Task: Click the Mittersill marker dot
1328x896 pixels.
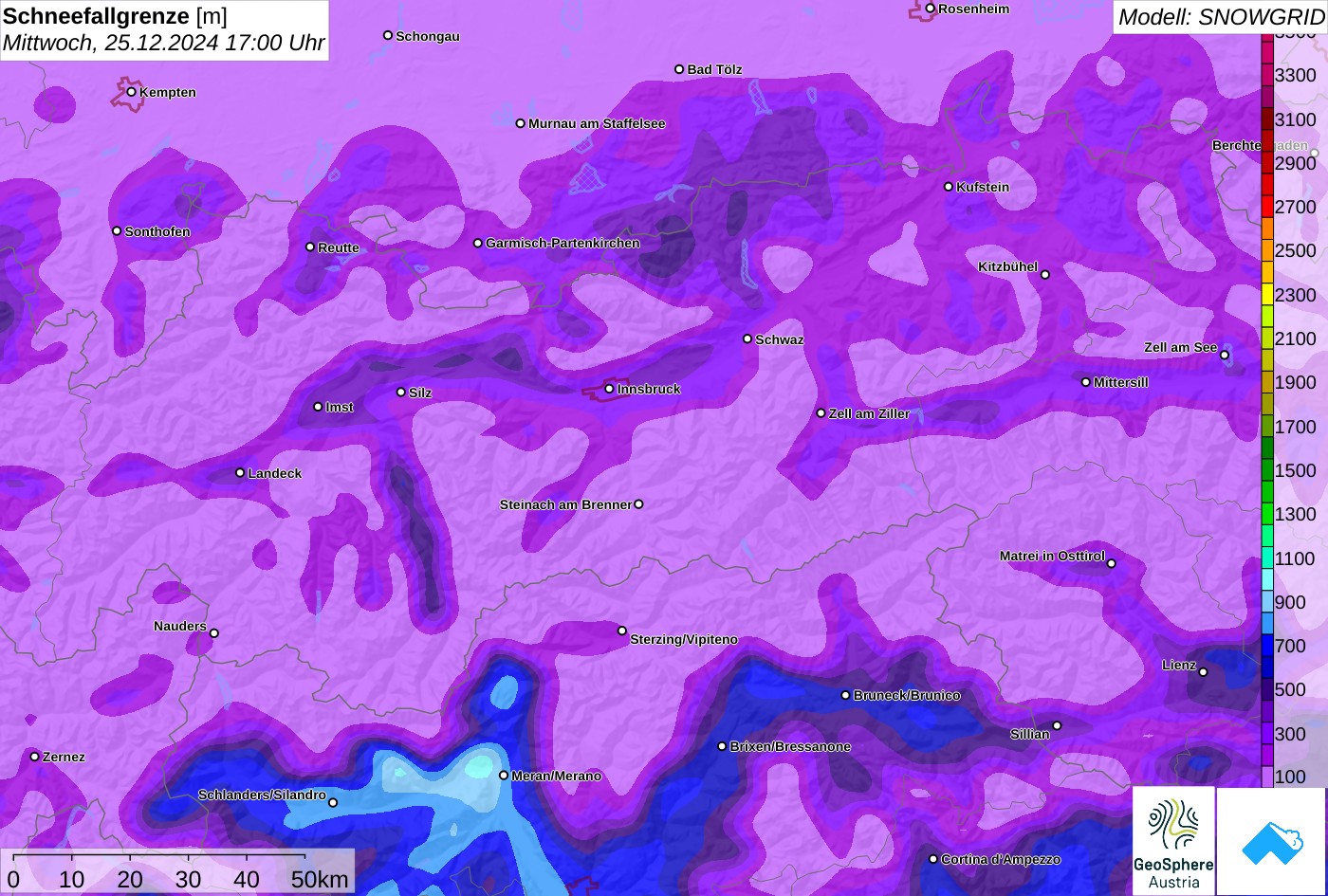Action: click(x=1086, y=382)
